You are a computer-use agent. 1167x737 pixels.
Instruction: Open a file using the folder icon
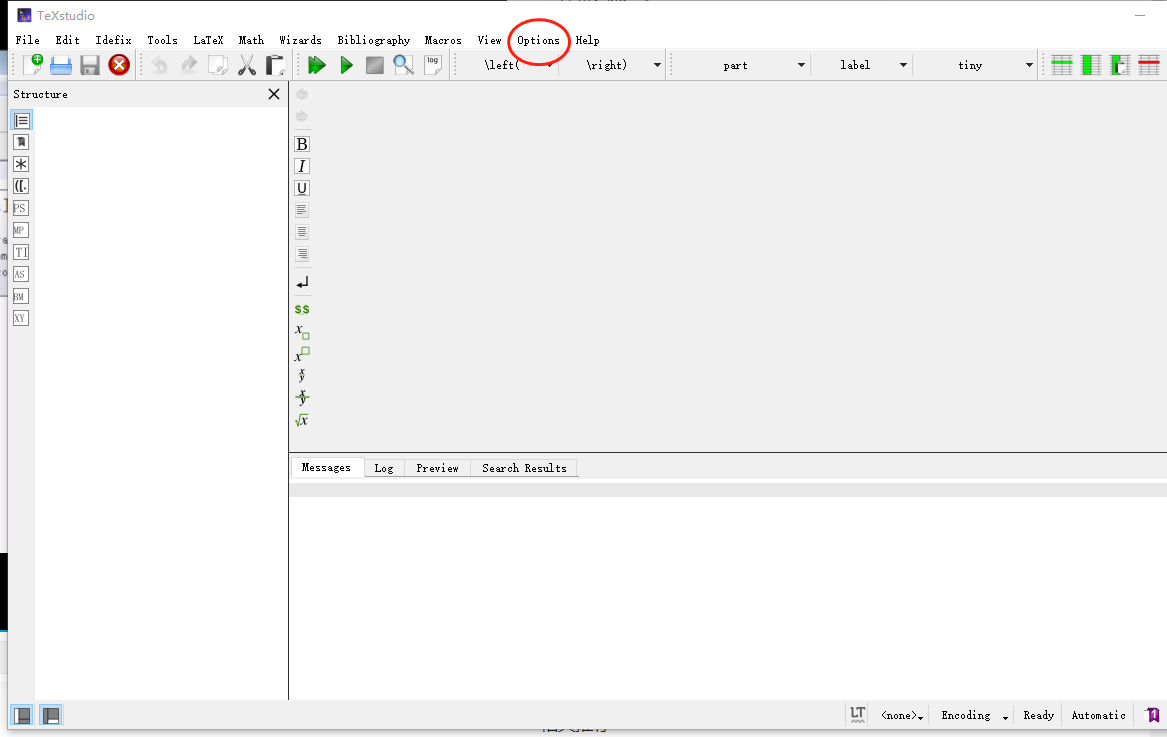coord(61,66)
